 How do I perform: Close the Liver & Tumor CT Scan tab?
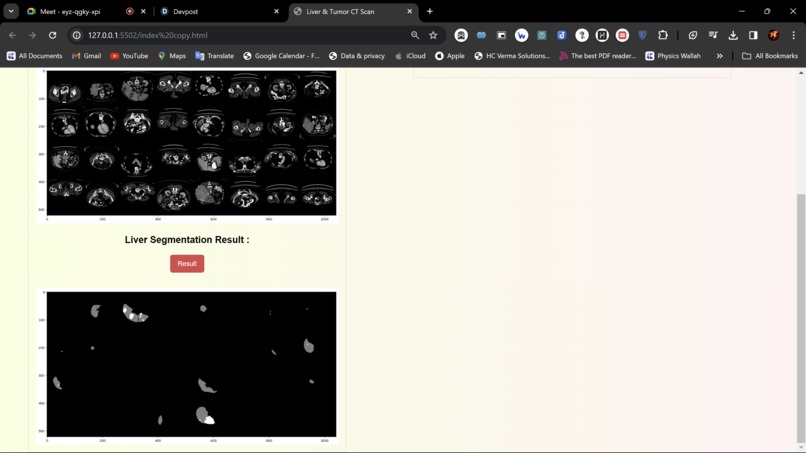pyautogui.click(x=410, y=11)
